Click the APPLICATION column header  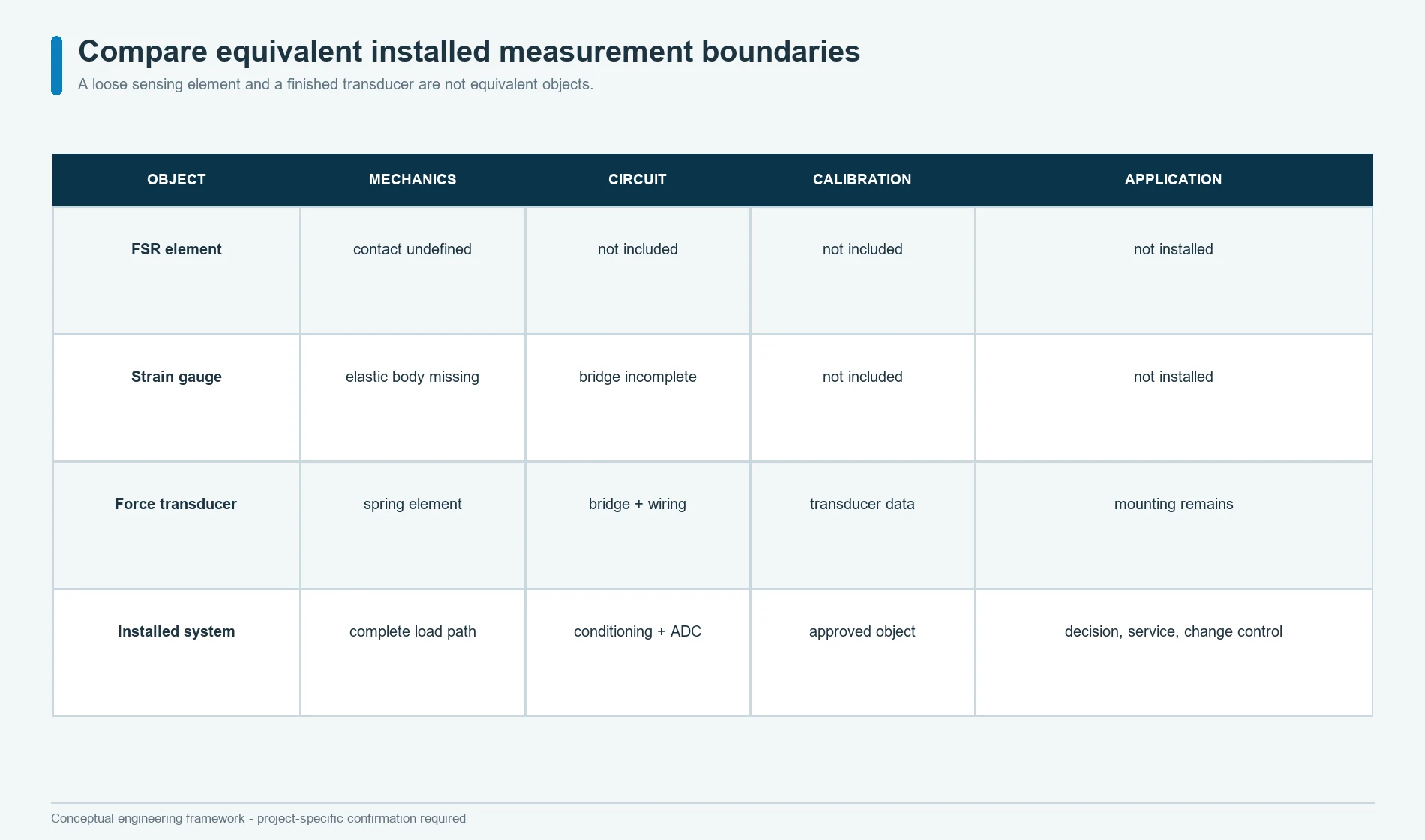pyautogui.click(x=1174, y=180)
